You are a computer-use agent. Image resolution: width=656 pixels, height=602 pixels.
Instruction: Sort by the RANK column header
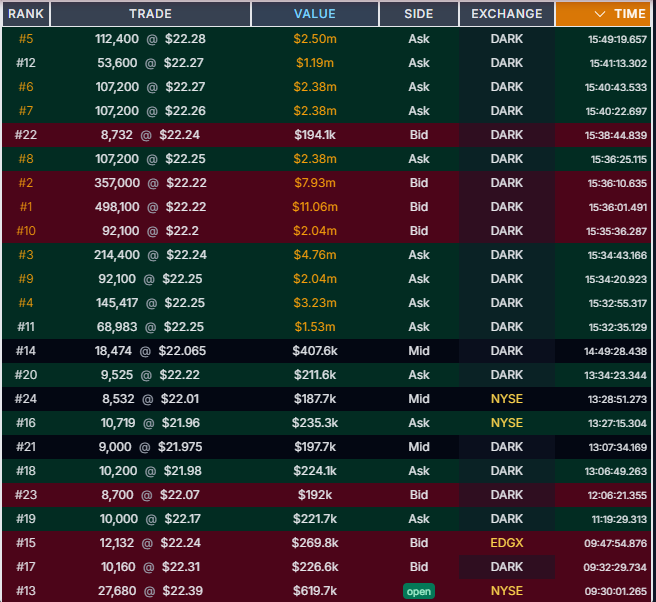click(x=26, y=14)
